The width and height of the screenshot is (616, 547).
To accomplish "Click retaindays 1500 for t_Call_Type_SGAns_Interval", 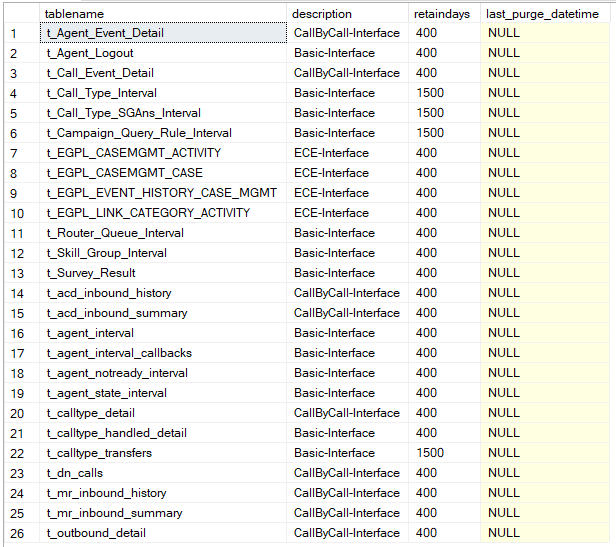I will tap(444, 113).
